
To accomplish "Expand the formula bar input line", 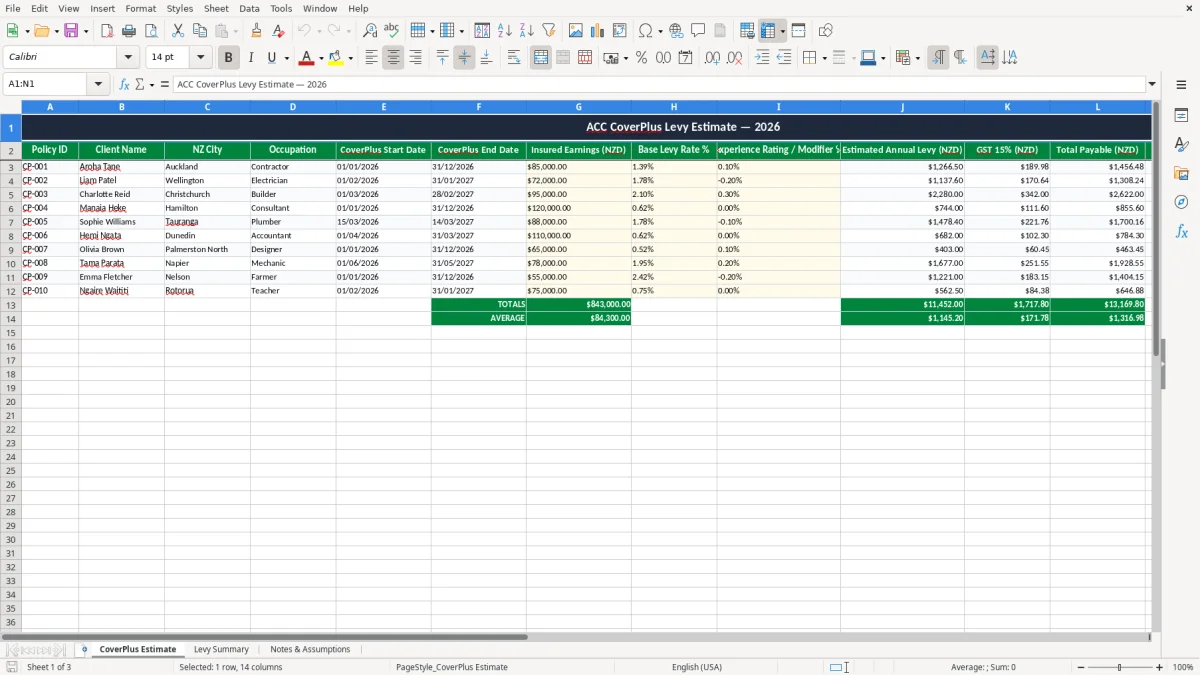I will [x=1152, y=85].
